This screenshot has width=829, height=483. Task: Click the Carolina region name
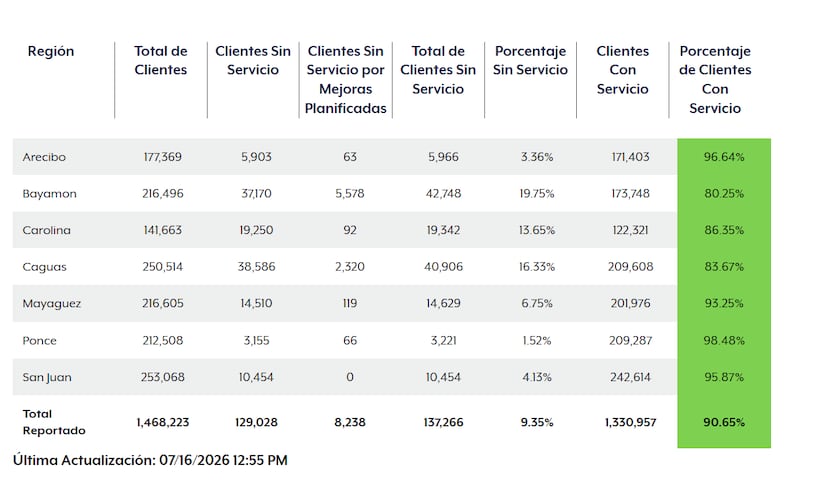(x=47, y=230)
